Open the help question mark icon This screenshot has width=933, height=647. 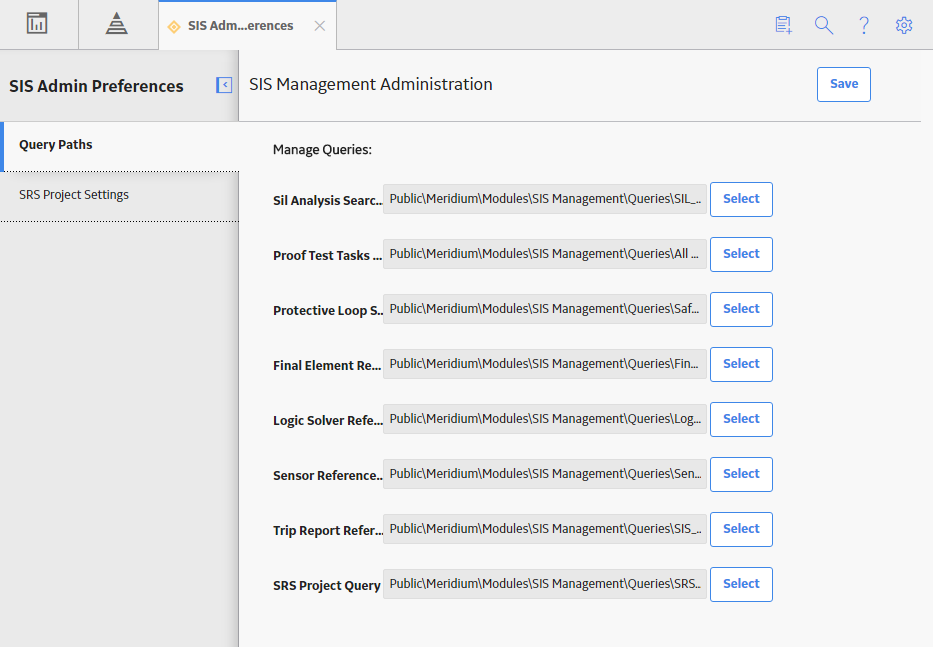tap(863, 25)
